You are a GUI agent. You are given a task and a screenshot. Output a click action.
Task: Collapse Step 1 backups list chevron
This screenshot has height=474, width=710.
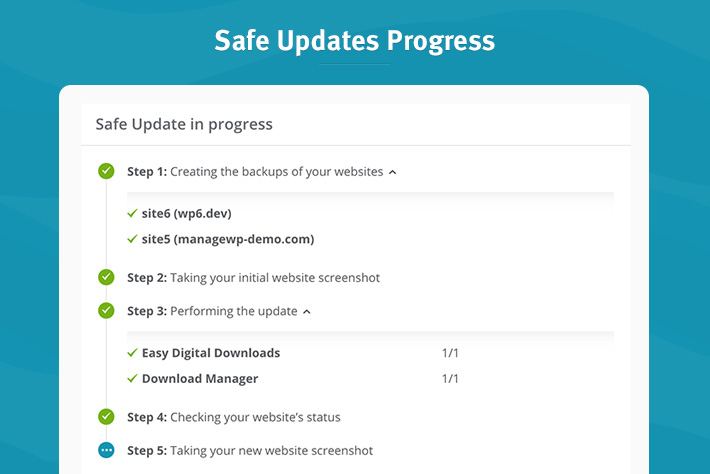393,172
